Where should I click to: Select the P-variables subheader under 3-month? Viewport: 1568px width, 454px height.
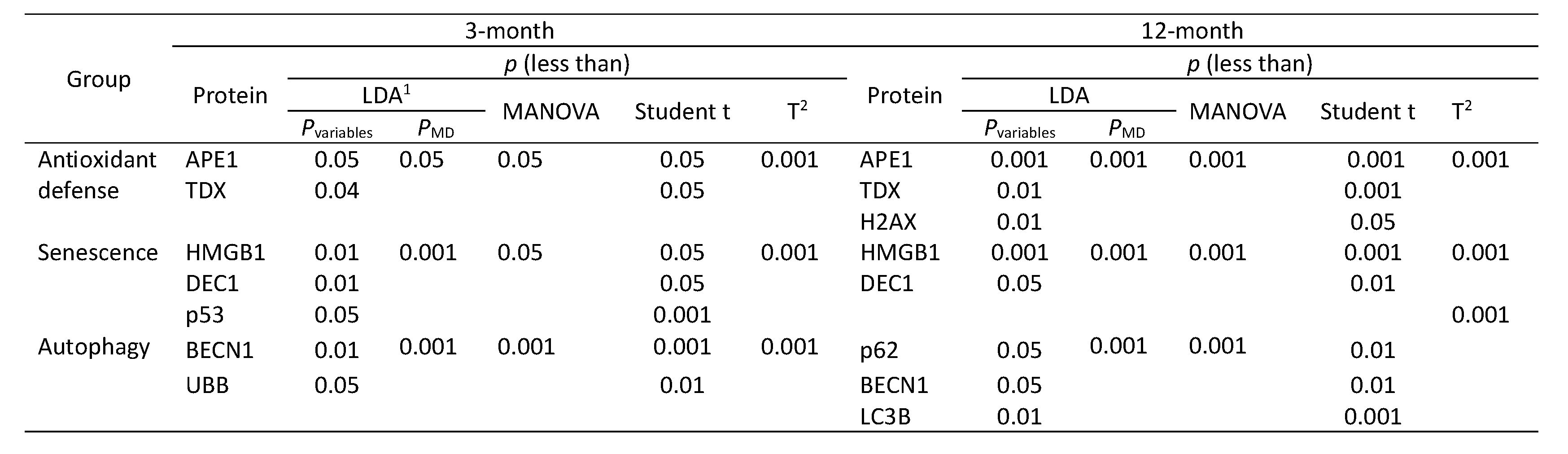336,129
